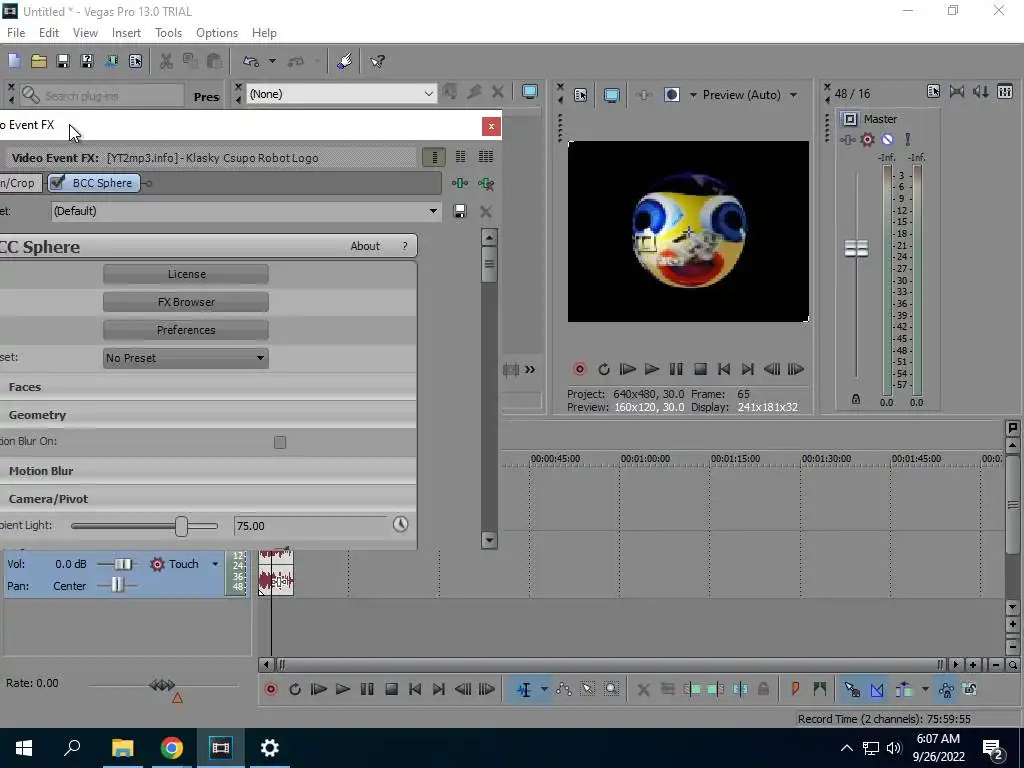The image size is (1024, 768).
Task: Toggle Ignore Event Grouping button
Action: (970, 689)
